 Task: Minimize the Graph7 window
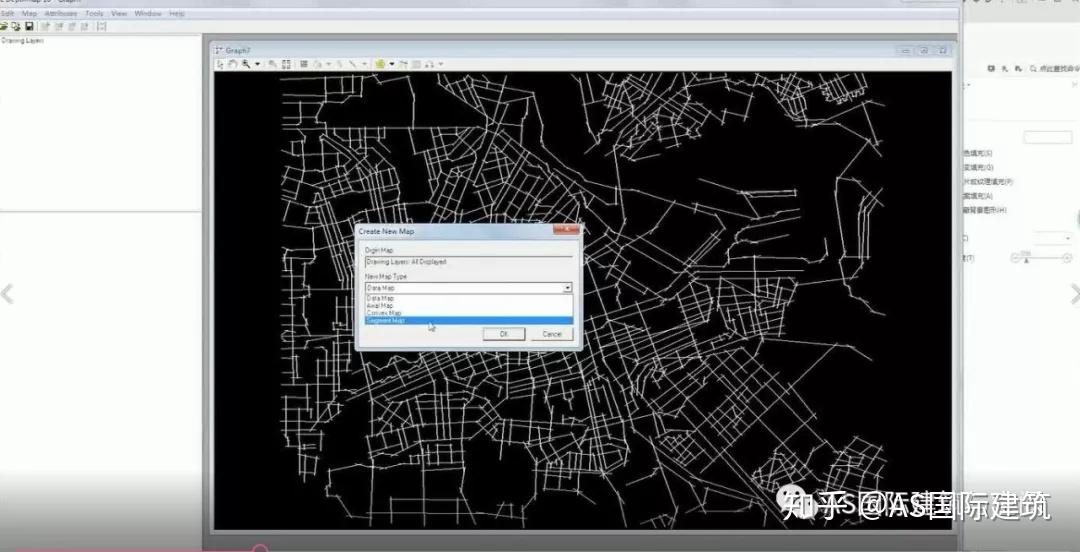pos(905,50)
